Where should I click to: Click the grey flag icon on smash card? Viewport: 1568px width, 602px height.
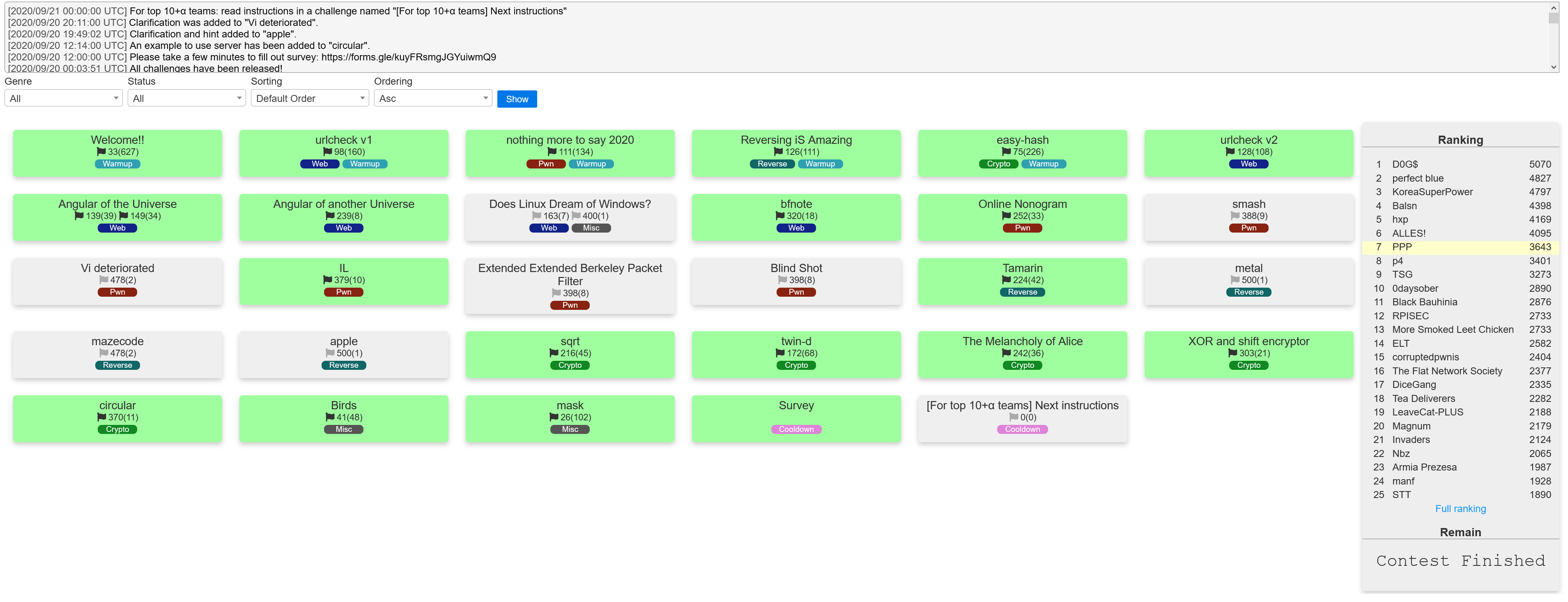click(1235, 216)
